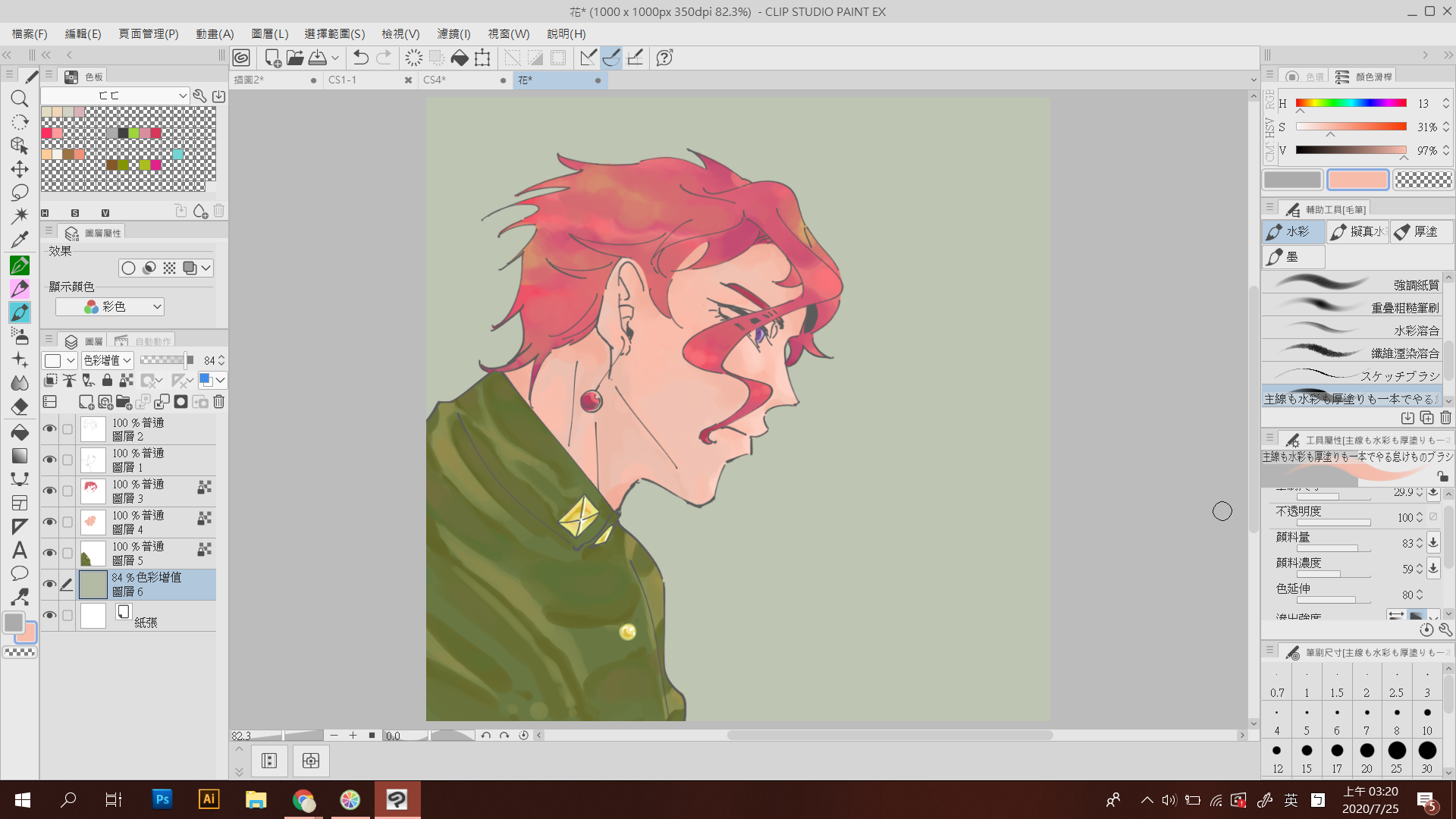Check the box beside 圖層 2
The height and width of the screenshot is (819, 1456).
tap(67, 429)
